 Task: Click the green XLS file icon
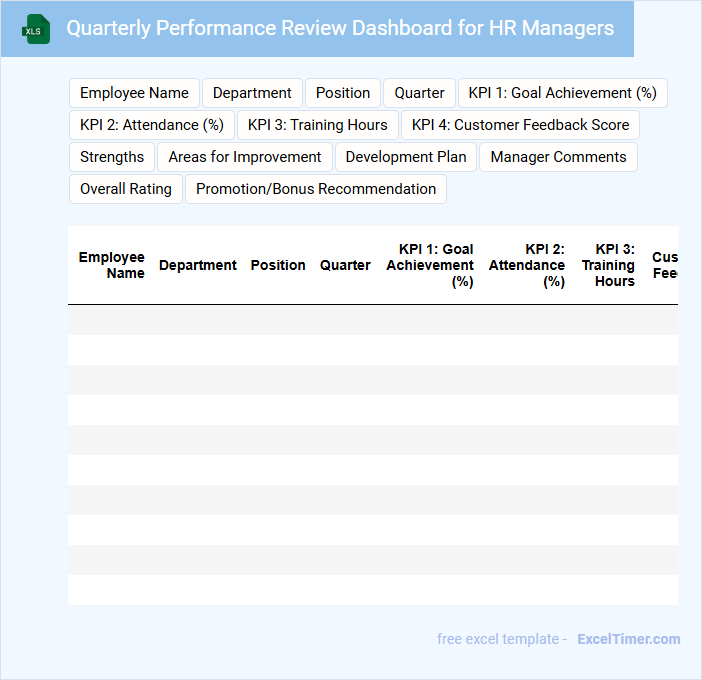[x=37, y=29]
